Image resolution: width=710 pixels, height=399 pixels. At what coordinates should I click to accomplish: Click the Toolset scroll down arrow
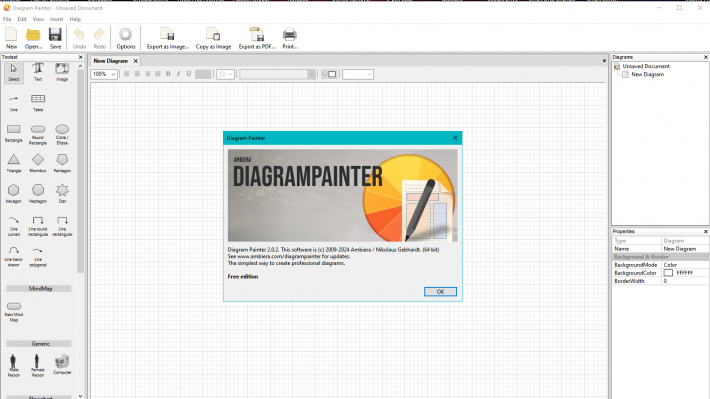click(x=81, y=396)
